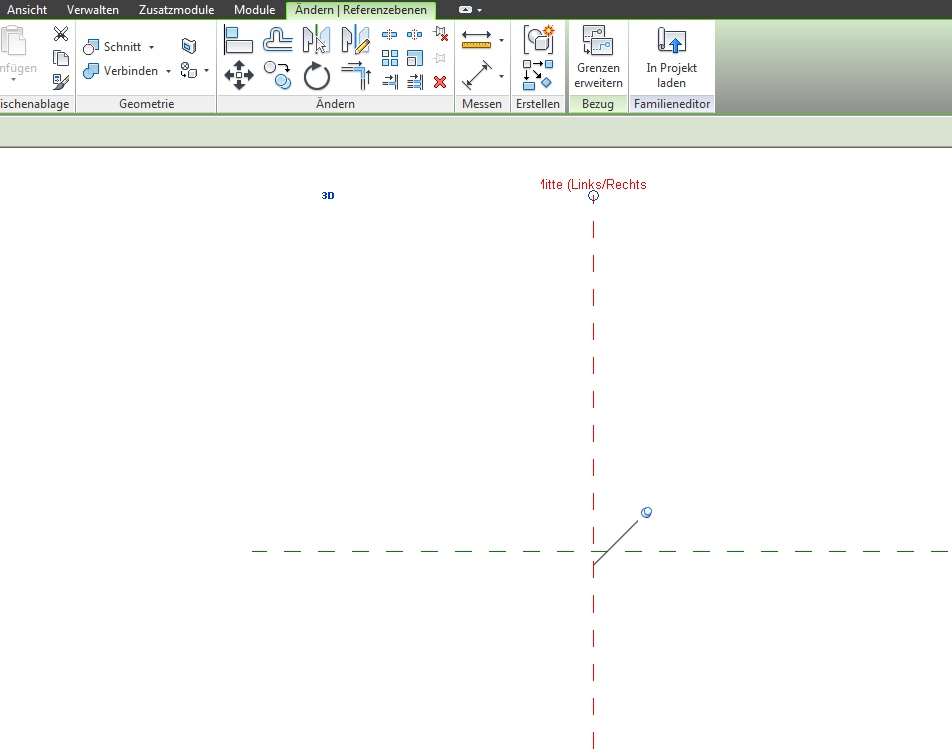Switch to the Zusatzmodule tab
The height and width of the screenshot is (749, 952).
tap(177, 10)
